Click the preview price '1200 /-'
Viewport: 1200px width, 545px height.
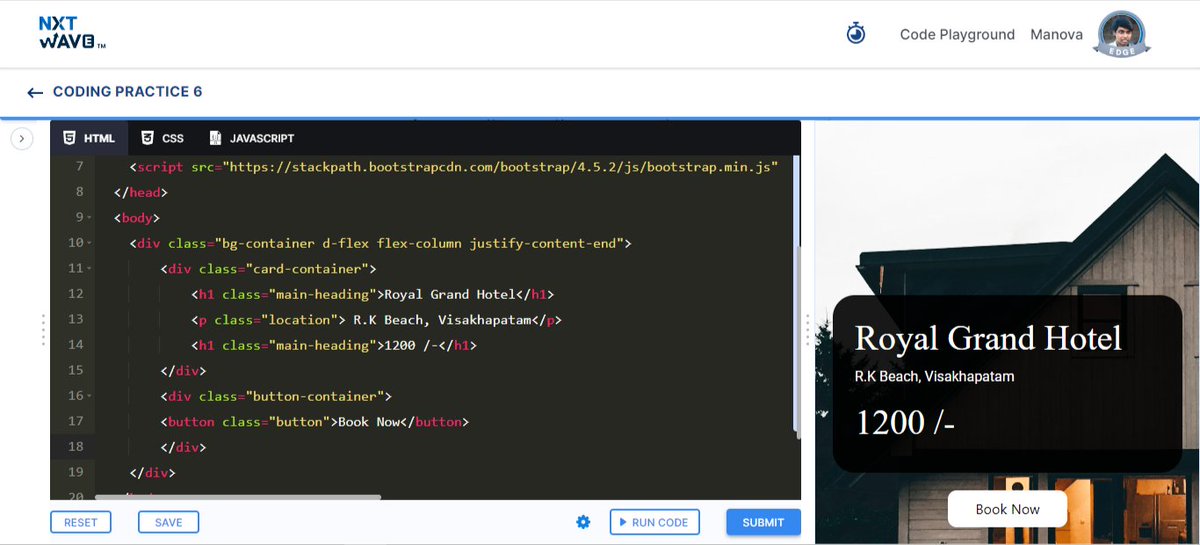(x=905, y=423)
